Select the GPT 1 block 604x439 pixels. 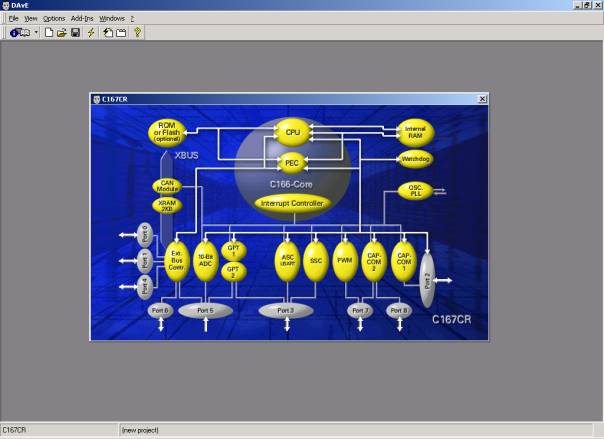pyautogui.click(x=234, y=251)
